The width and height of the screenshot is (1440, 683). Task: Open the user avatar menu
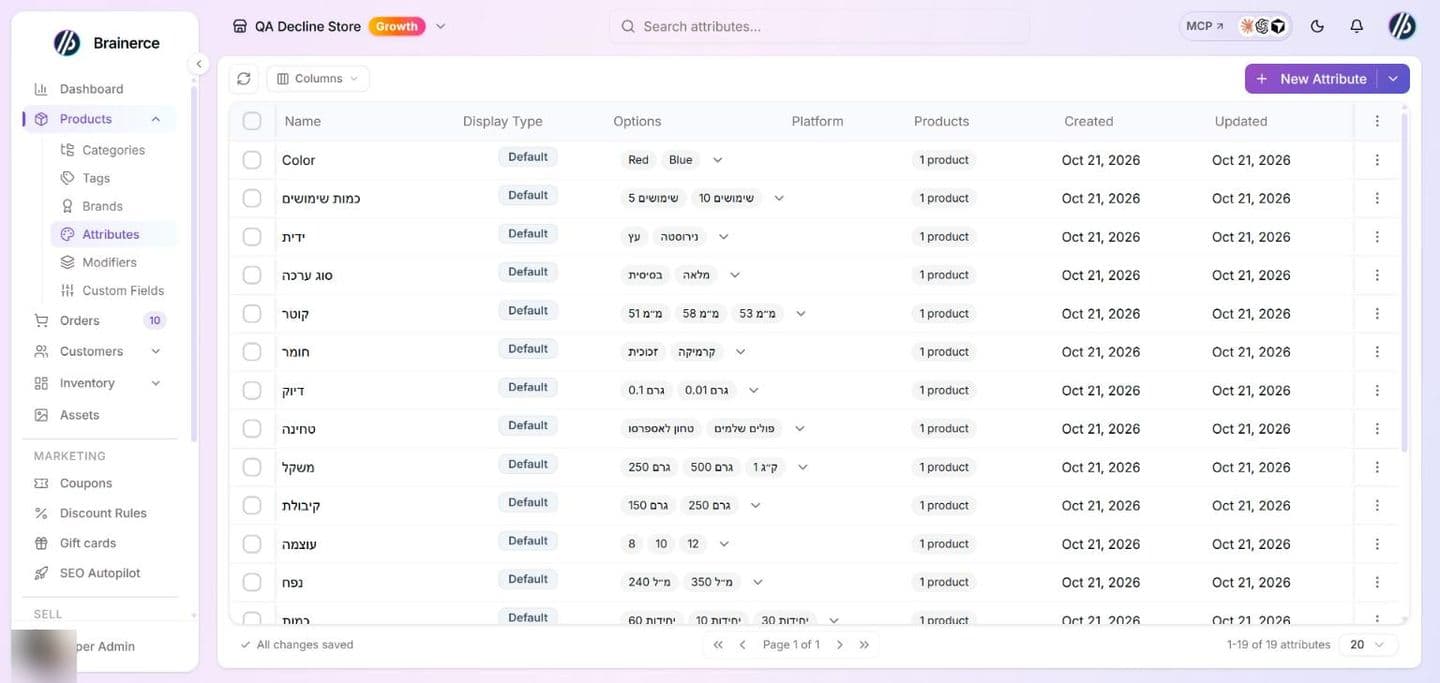(1402, 27)
